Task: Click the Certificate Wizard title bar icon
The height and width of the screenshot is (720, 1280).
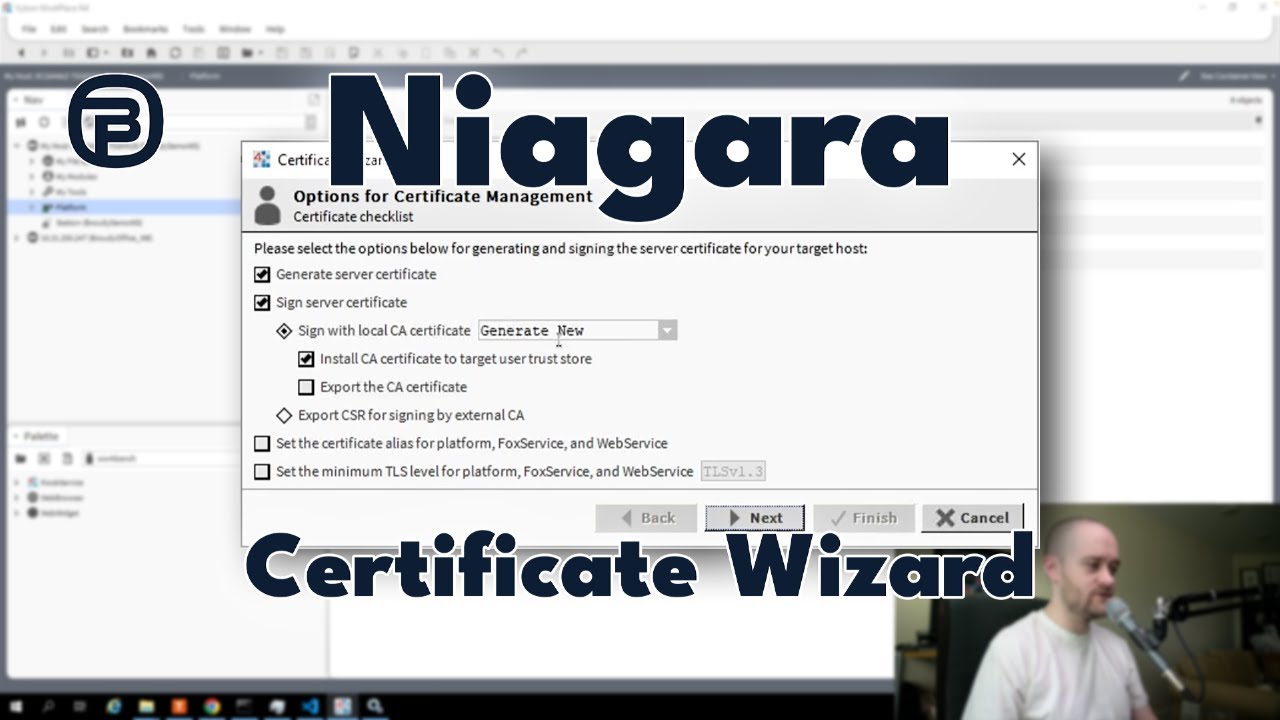Action: point(261,159)
